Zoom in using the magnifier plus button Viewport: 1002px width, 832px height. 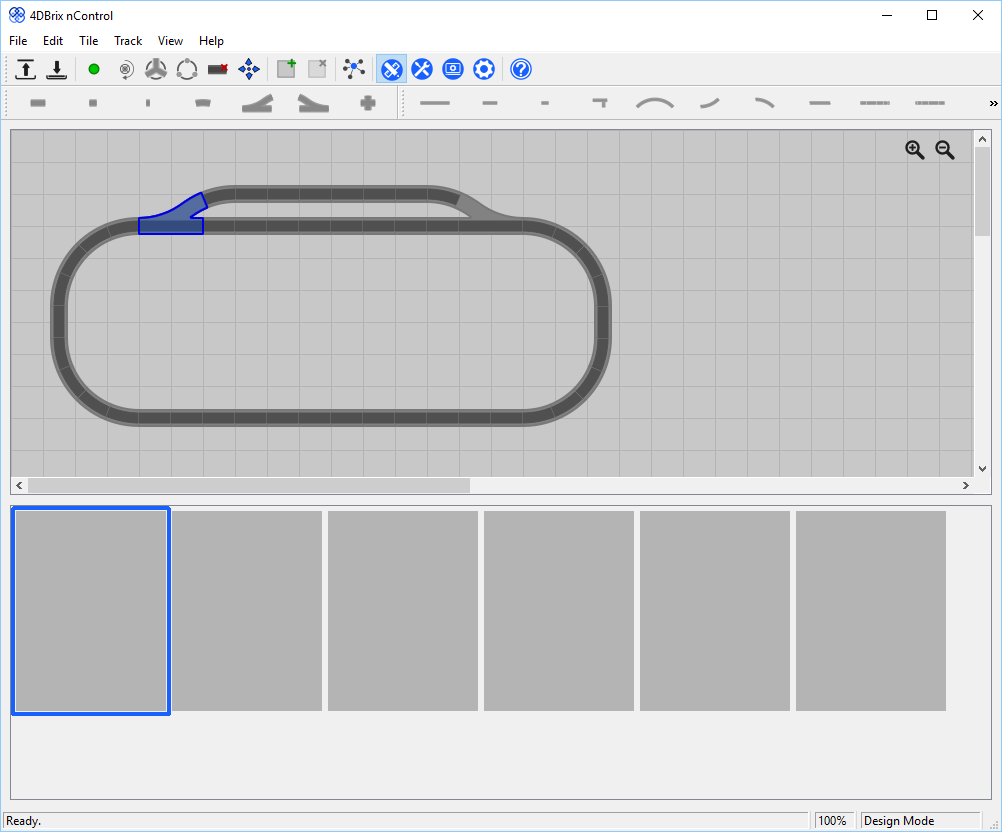pyautogui.click(x=915, y=150)
